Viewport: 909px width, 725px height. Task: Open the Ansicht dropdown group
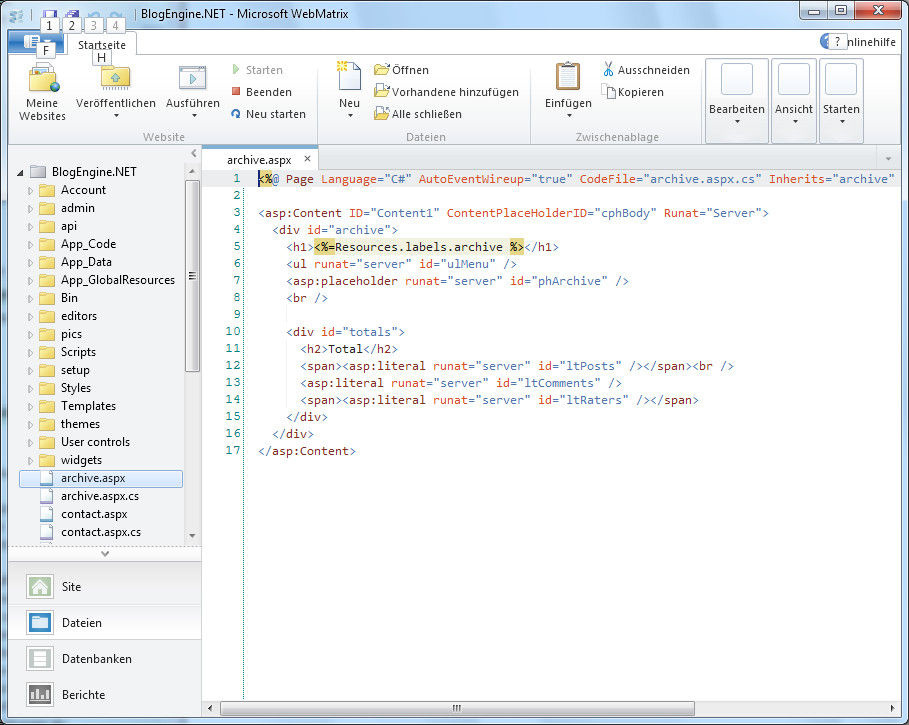[794, 98]
